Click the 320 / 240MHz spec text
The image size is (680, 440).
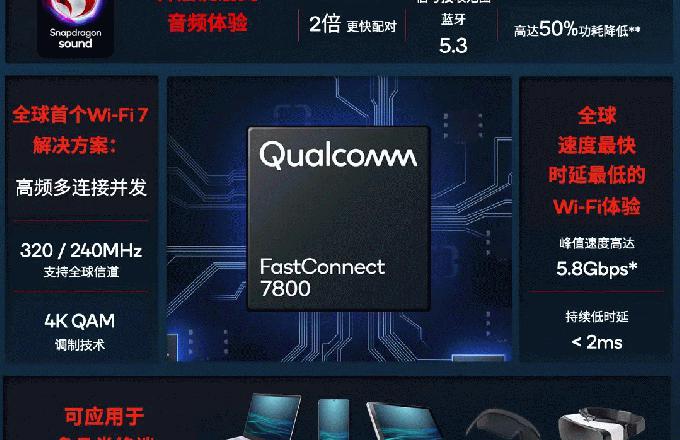click(81, 251)
